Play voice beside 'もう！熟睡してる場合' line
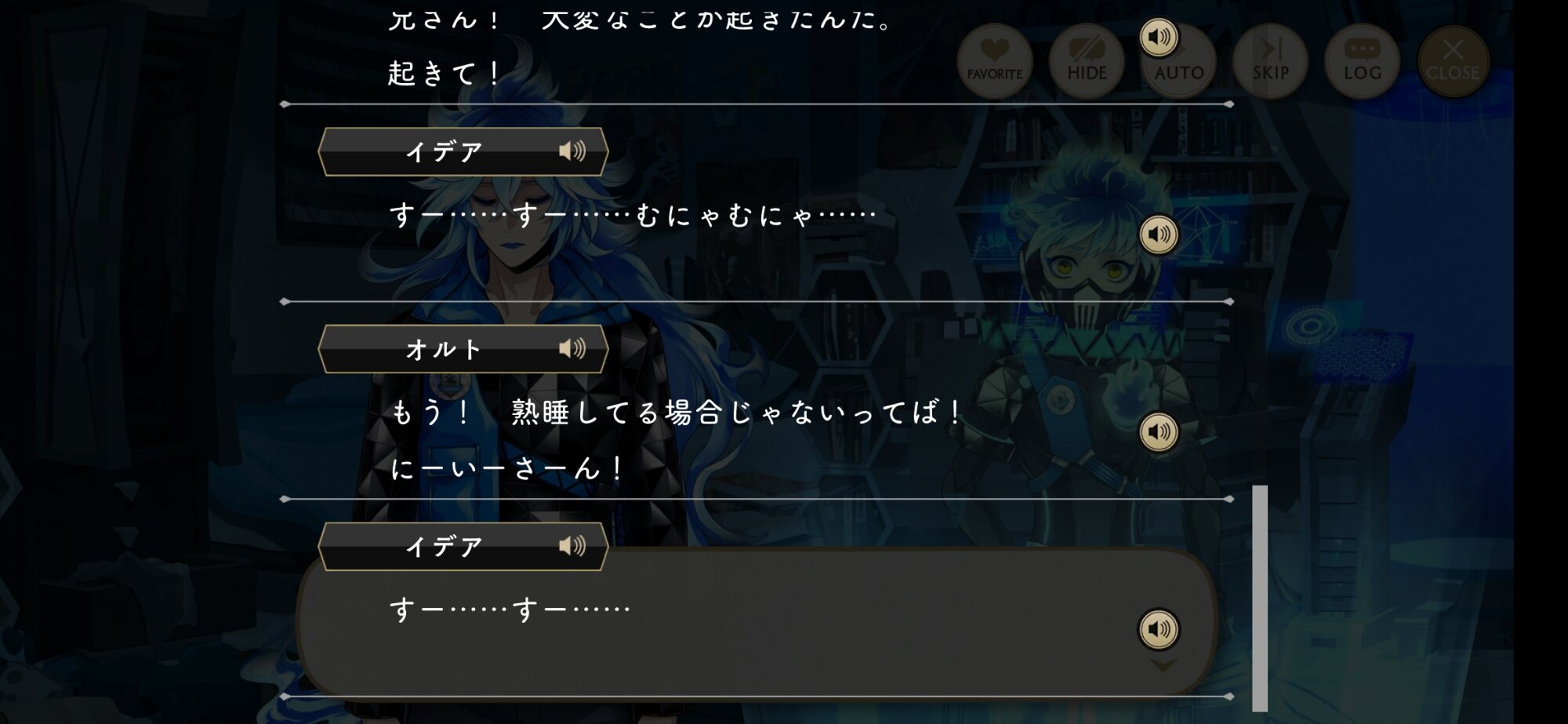Image resolution: width=1568 pixels, height=724 pixels. coord(1159,431)
